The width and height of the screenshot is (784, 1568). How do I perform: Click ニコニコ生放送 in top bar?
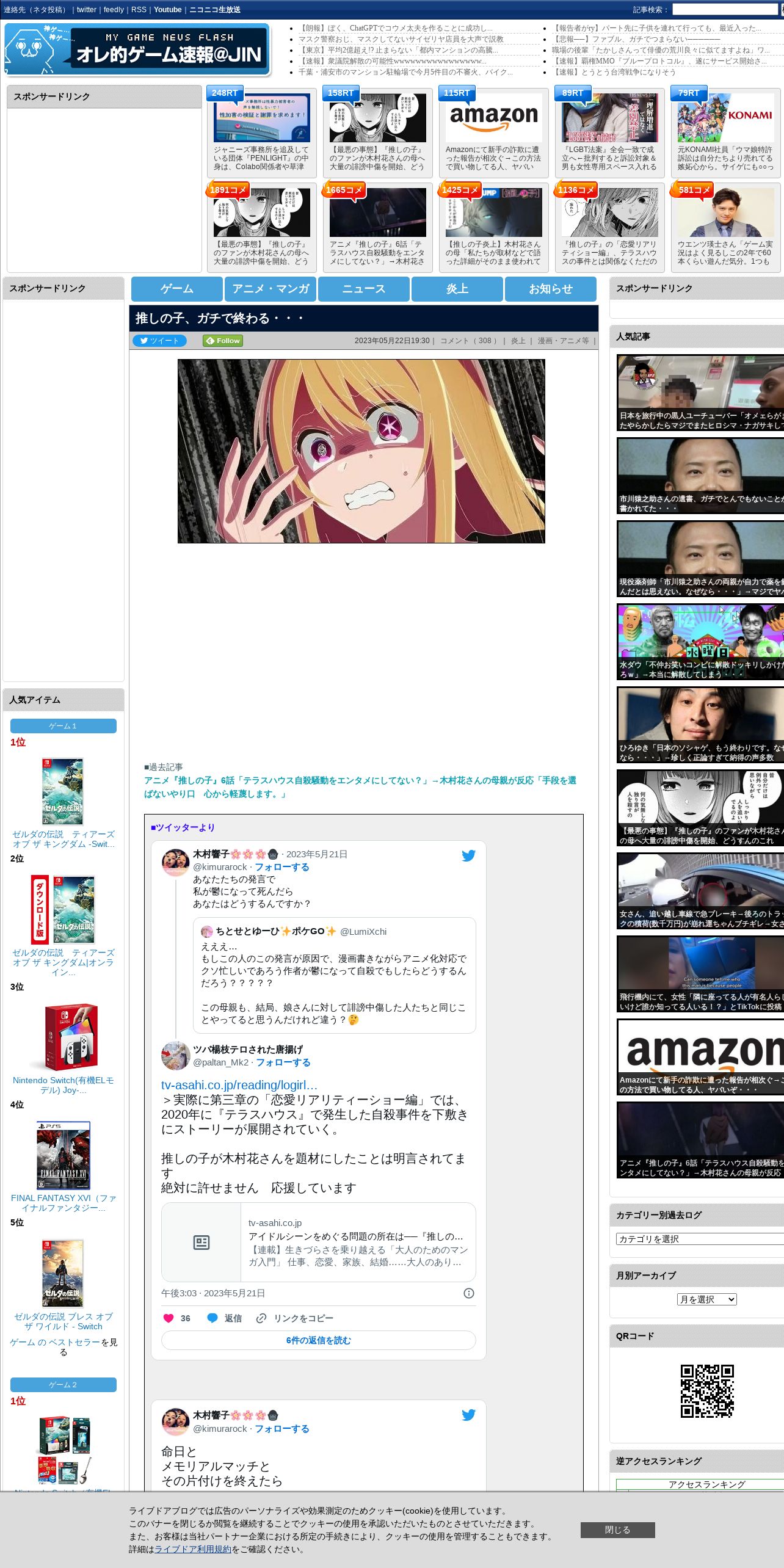(x=215, y=10)
